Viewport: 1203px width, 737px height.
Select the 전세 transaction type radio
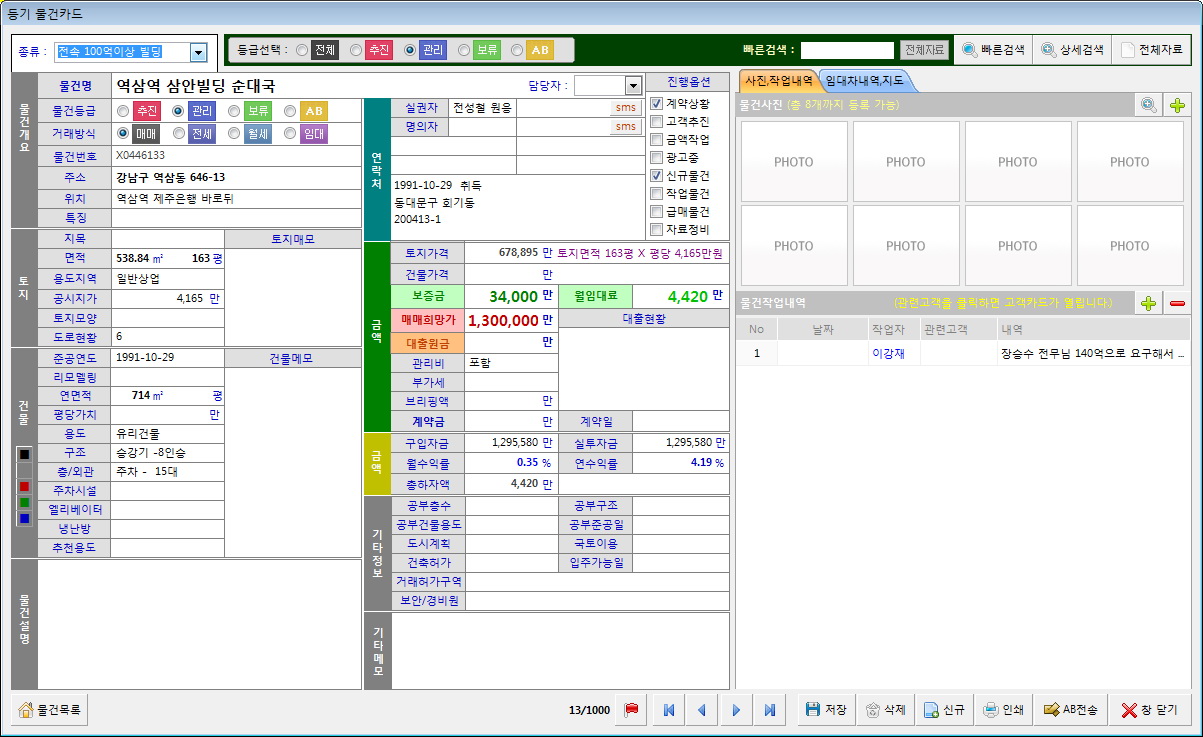[x=179, y=133]
